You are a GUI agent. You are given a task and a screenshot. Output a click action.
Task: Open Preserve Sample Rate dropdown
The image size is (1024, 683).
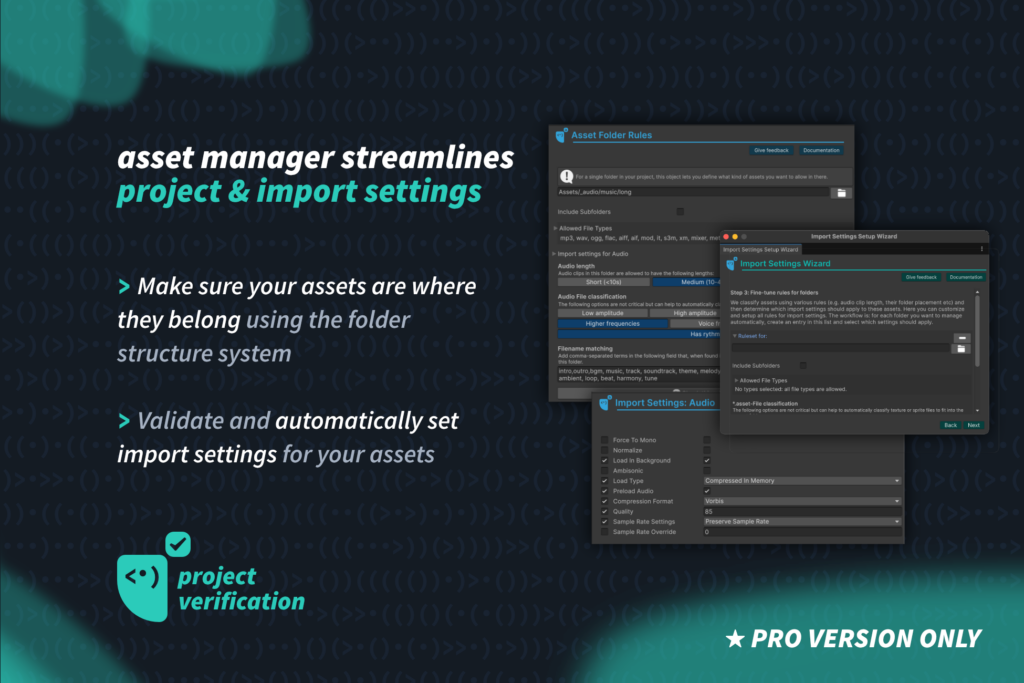click(x=803, y=522)
